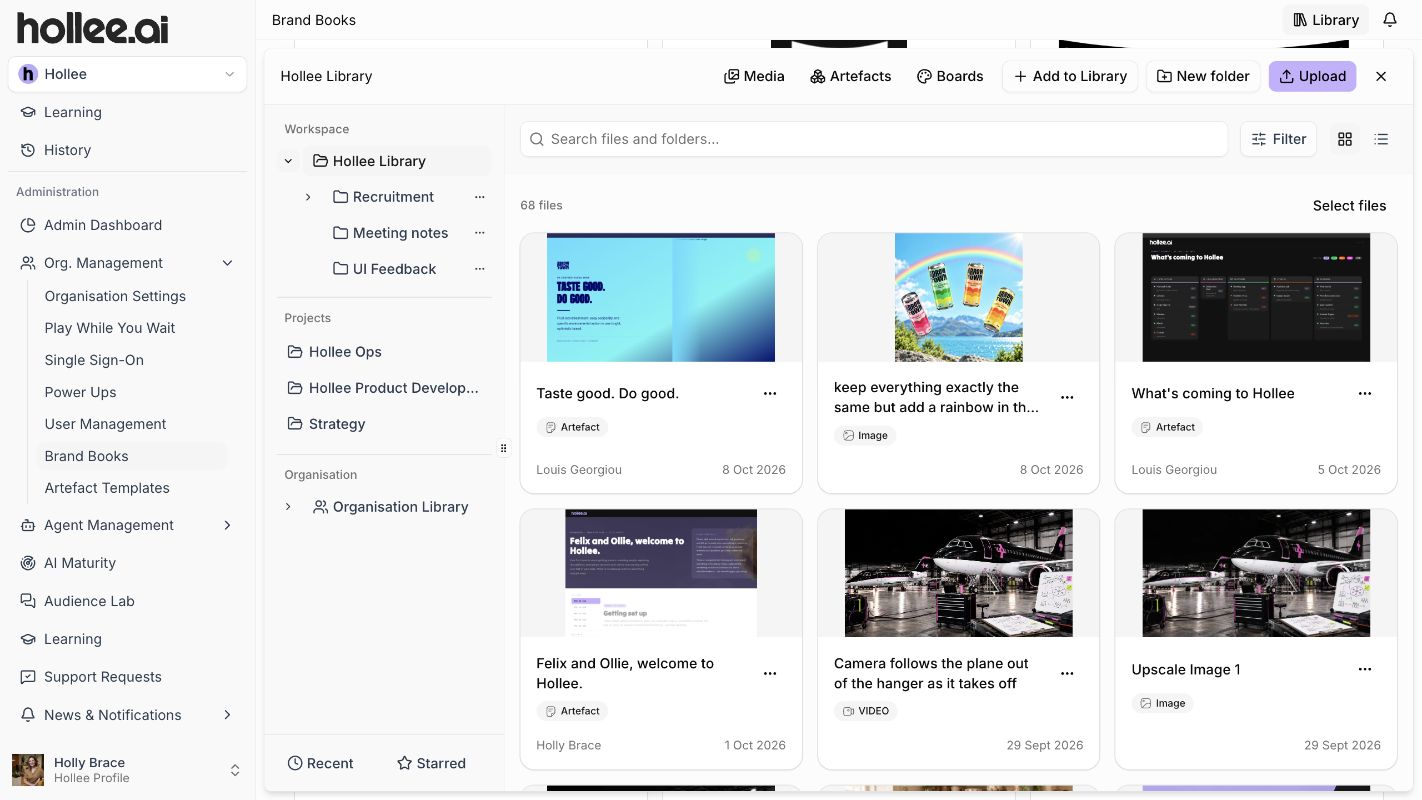Click Add to Library button

(x=1070, y=76)
